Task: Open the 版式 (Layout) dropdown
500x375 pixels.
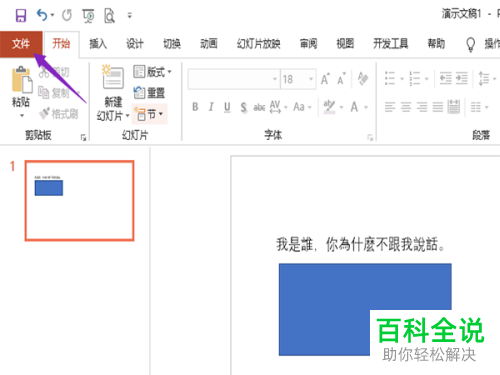Action: coord(153,72)
